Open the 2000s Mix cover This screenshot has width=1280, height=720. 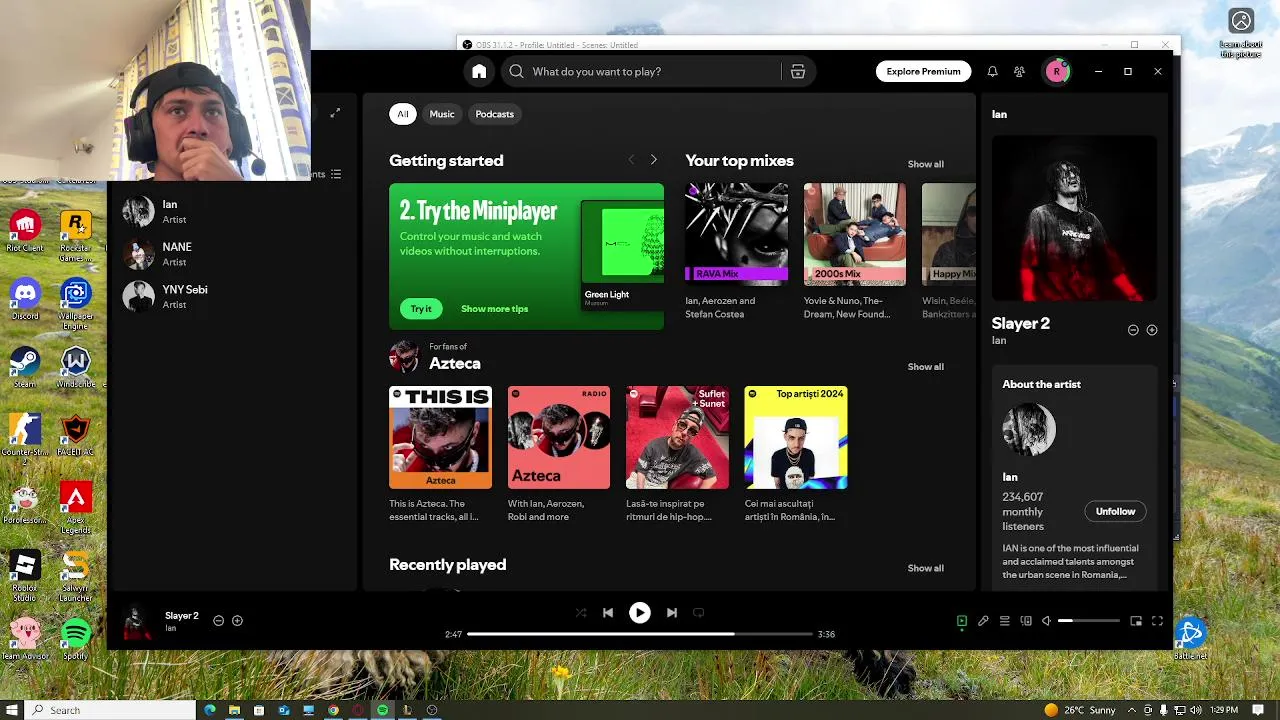coord(855,234)
